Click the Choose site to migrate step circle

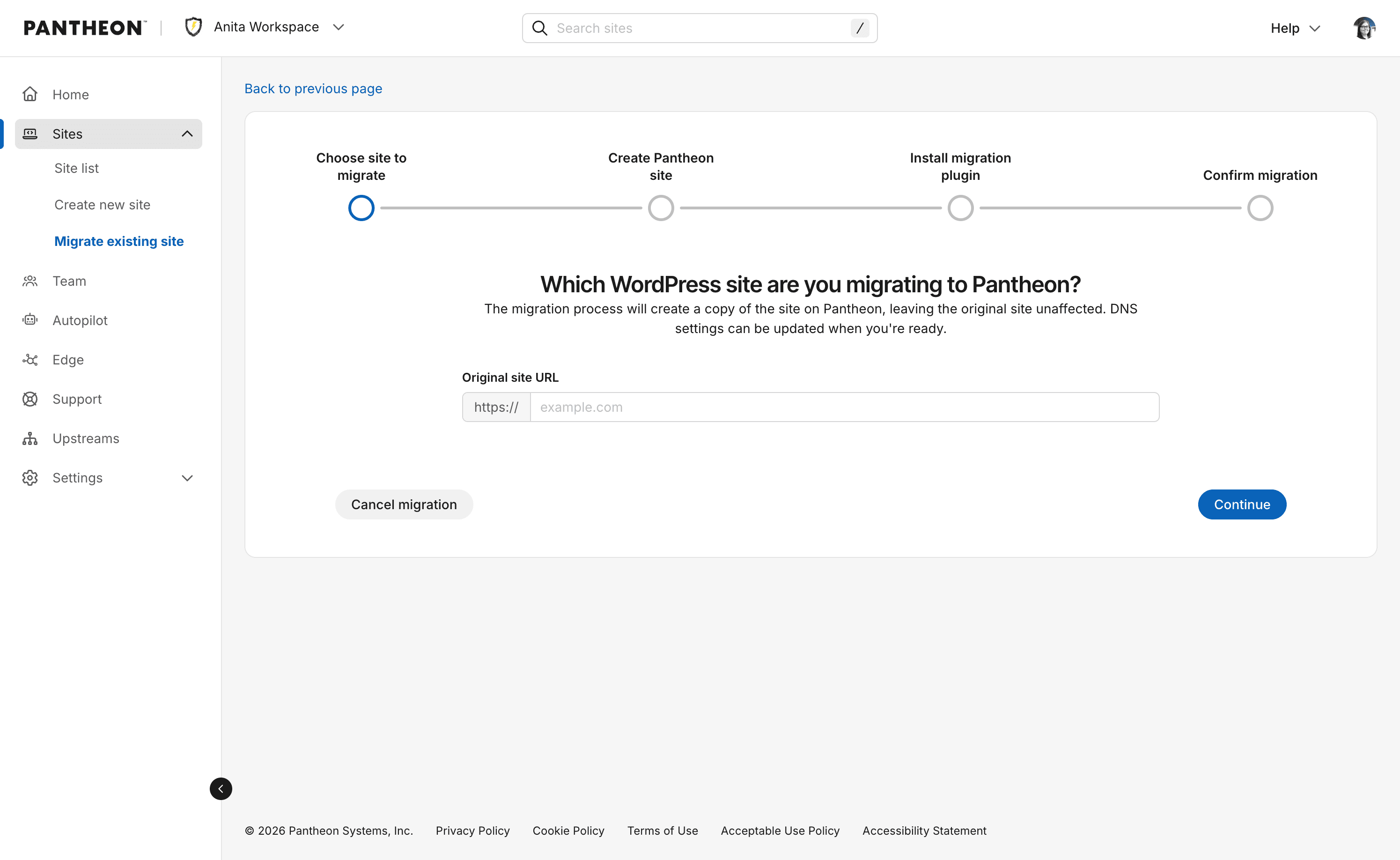tap(361, 208)
